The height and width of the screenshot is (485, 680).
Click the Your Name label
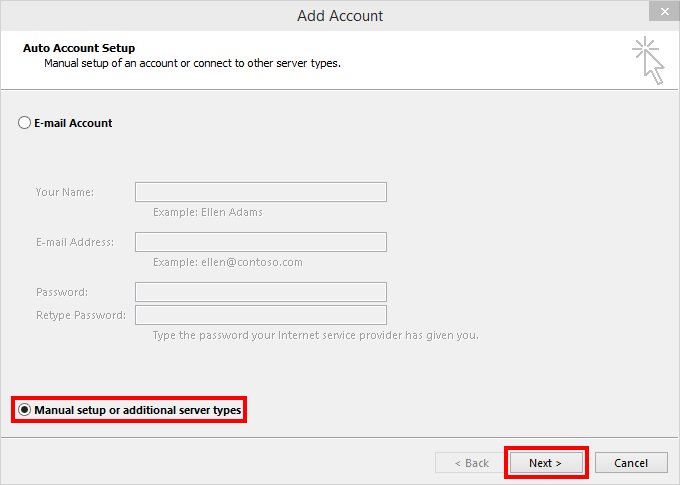(65, 192)
